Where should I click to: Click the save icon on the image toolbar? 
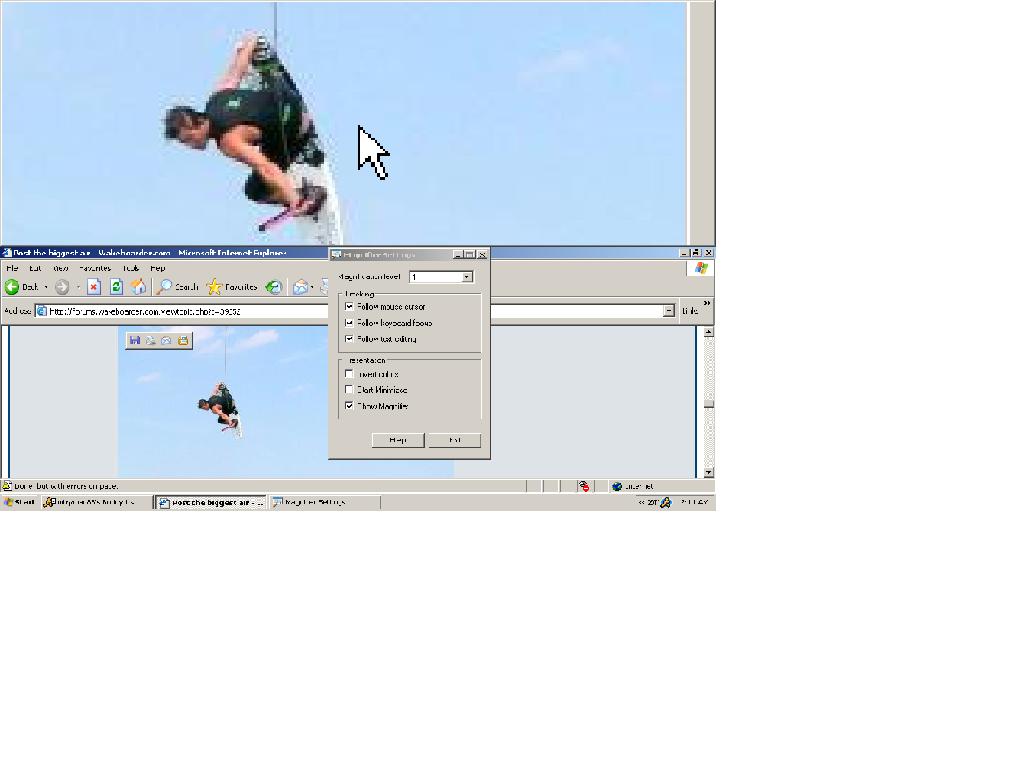click(135, 340)
